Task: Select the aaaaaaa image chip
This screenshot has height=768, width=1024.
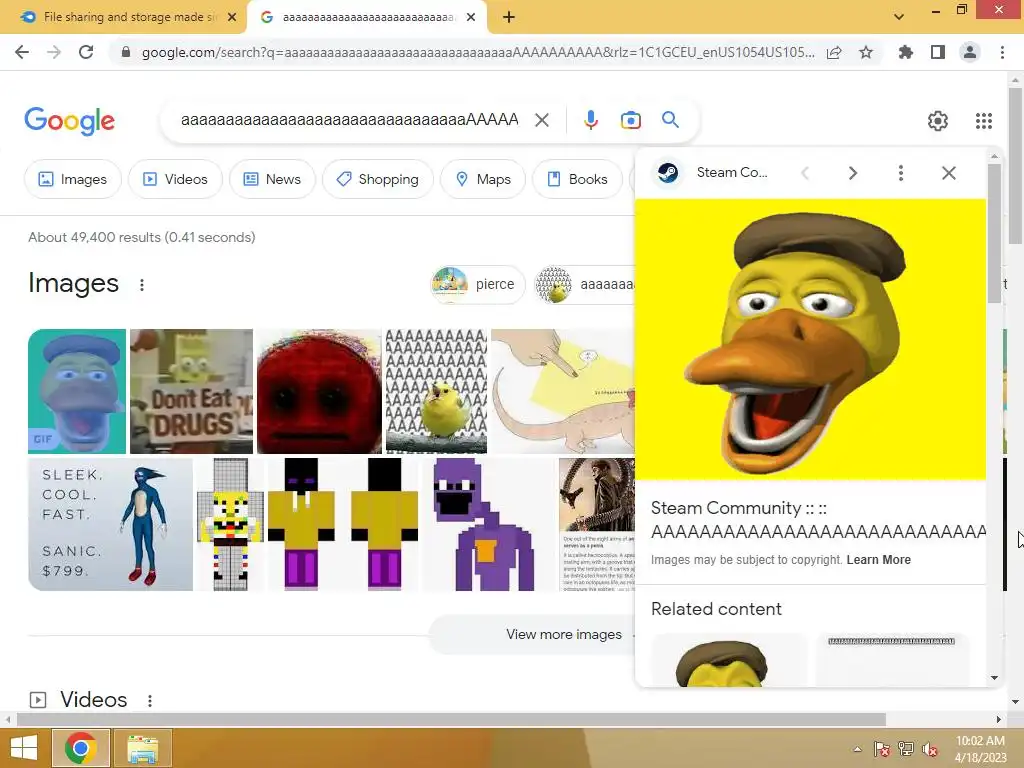Action: tap(584, 284)
